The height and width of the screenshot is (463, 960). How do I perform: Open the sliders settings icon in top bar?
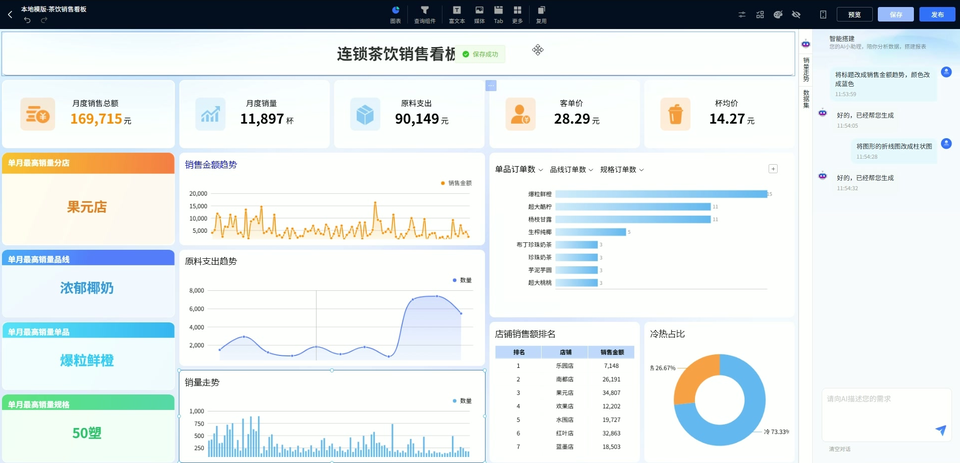[x=742, y=14]
